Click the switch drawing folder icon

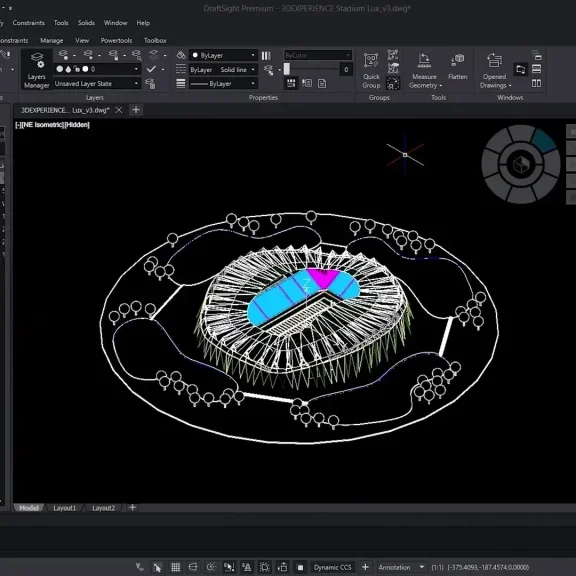tap(520, 69)
